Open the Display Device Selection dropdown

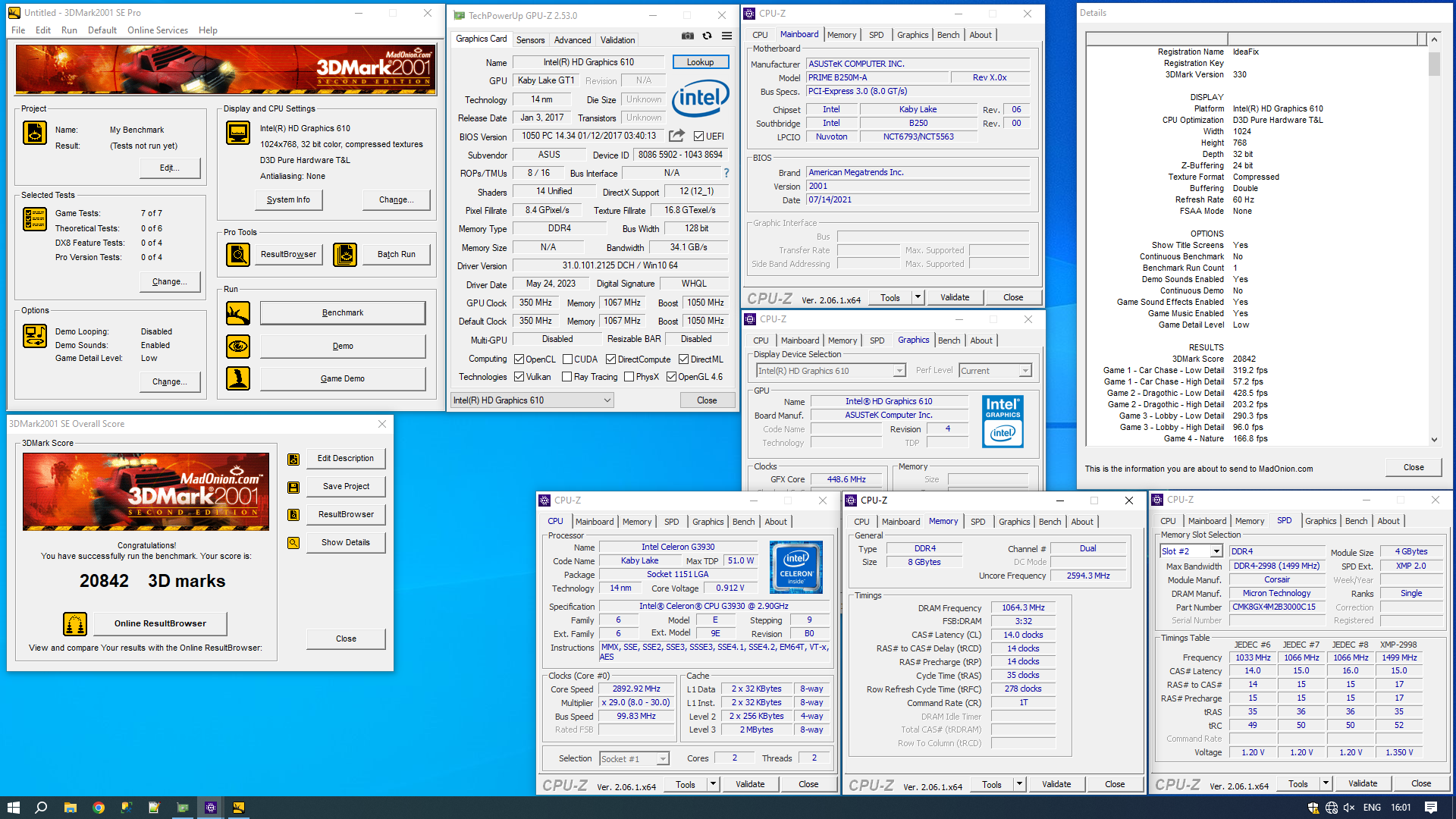pos(830,371)
